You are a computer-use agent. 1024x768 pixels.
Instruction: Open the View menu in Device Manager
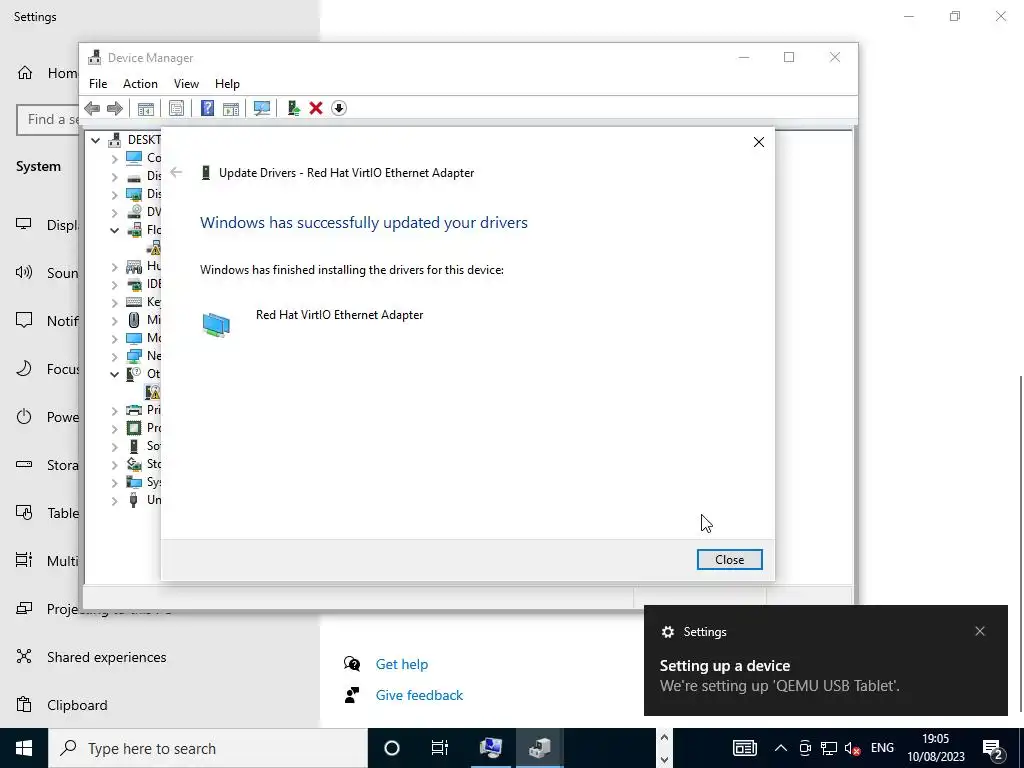pos(186,84)
